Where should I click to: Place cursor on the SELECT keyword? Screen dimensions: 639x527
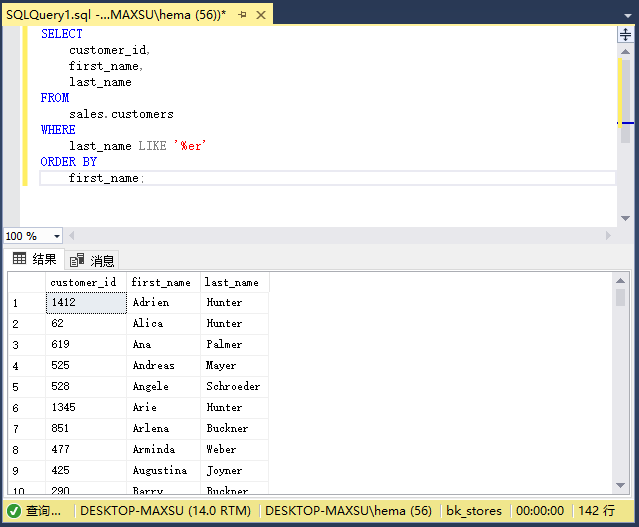(x=62, y=34)
